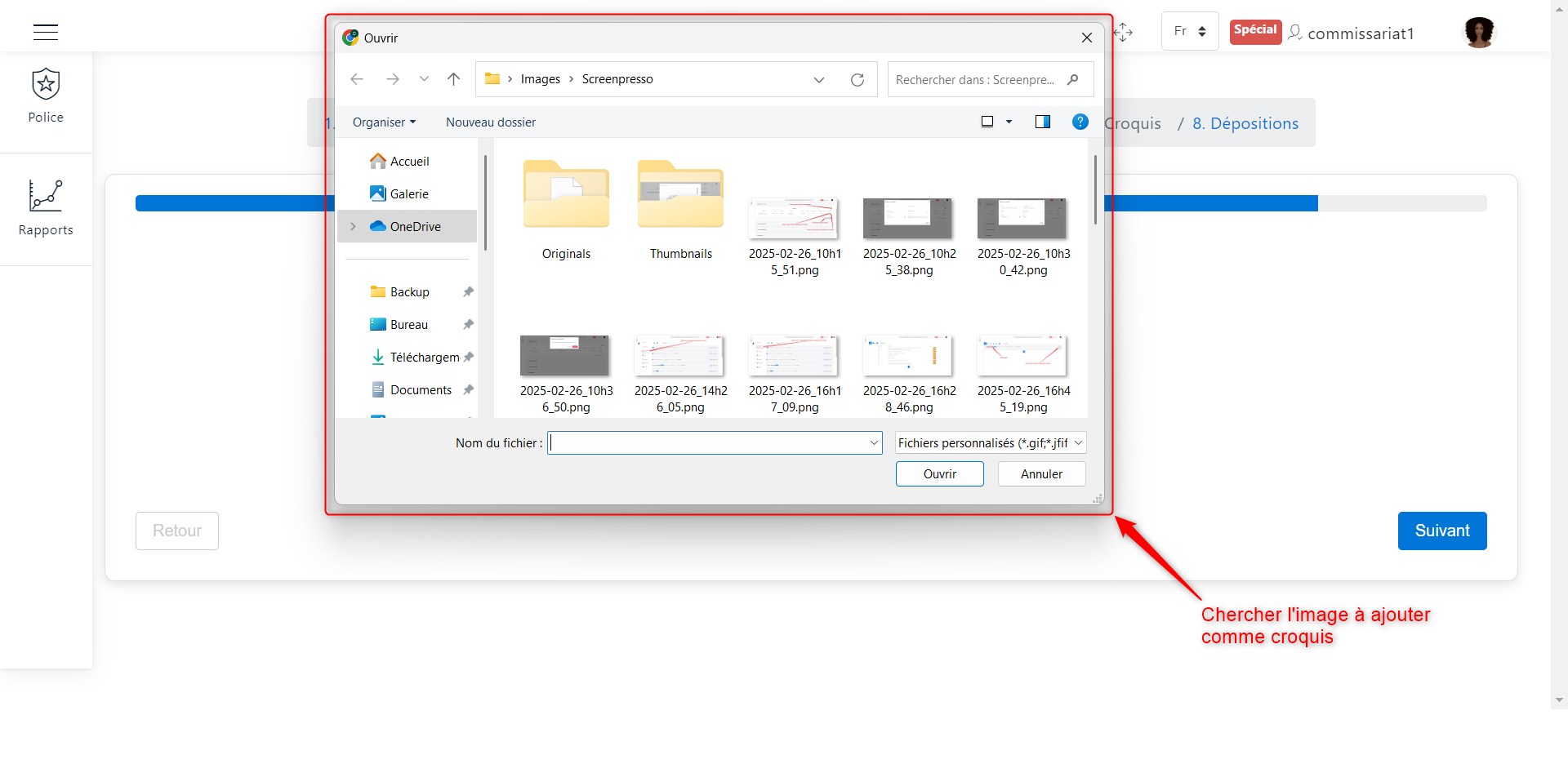Go to step 8. Dépositions
The height and width of the screenshot is (773, 1568).
1245,123
